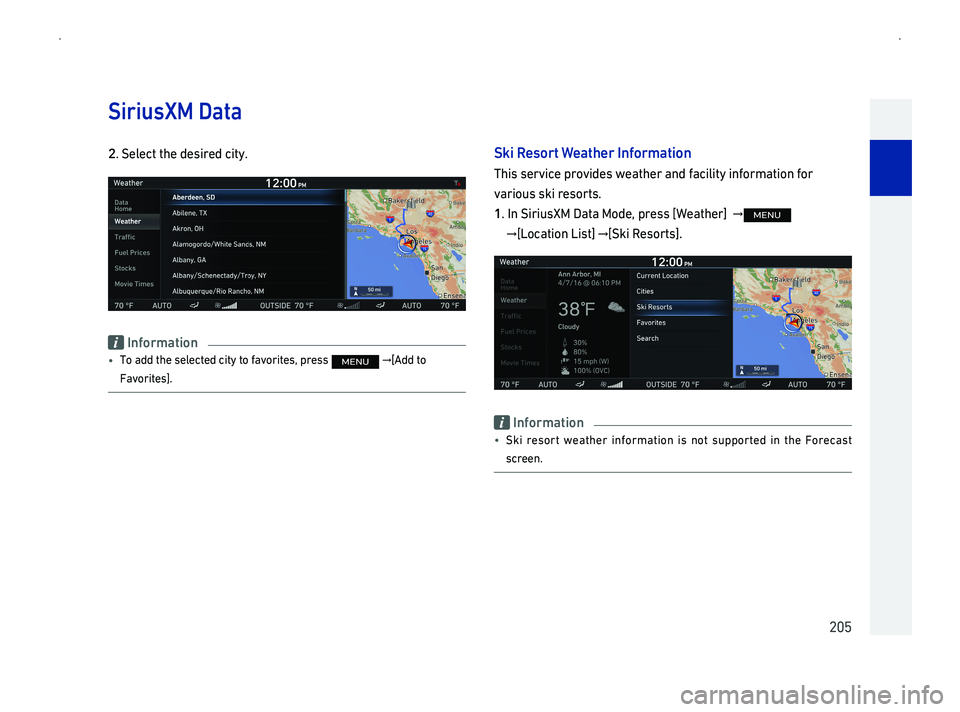
Task: Click the map thumbnail in right screen
Action: (x=792, y=323)
